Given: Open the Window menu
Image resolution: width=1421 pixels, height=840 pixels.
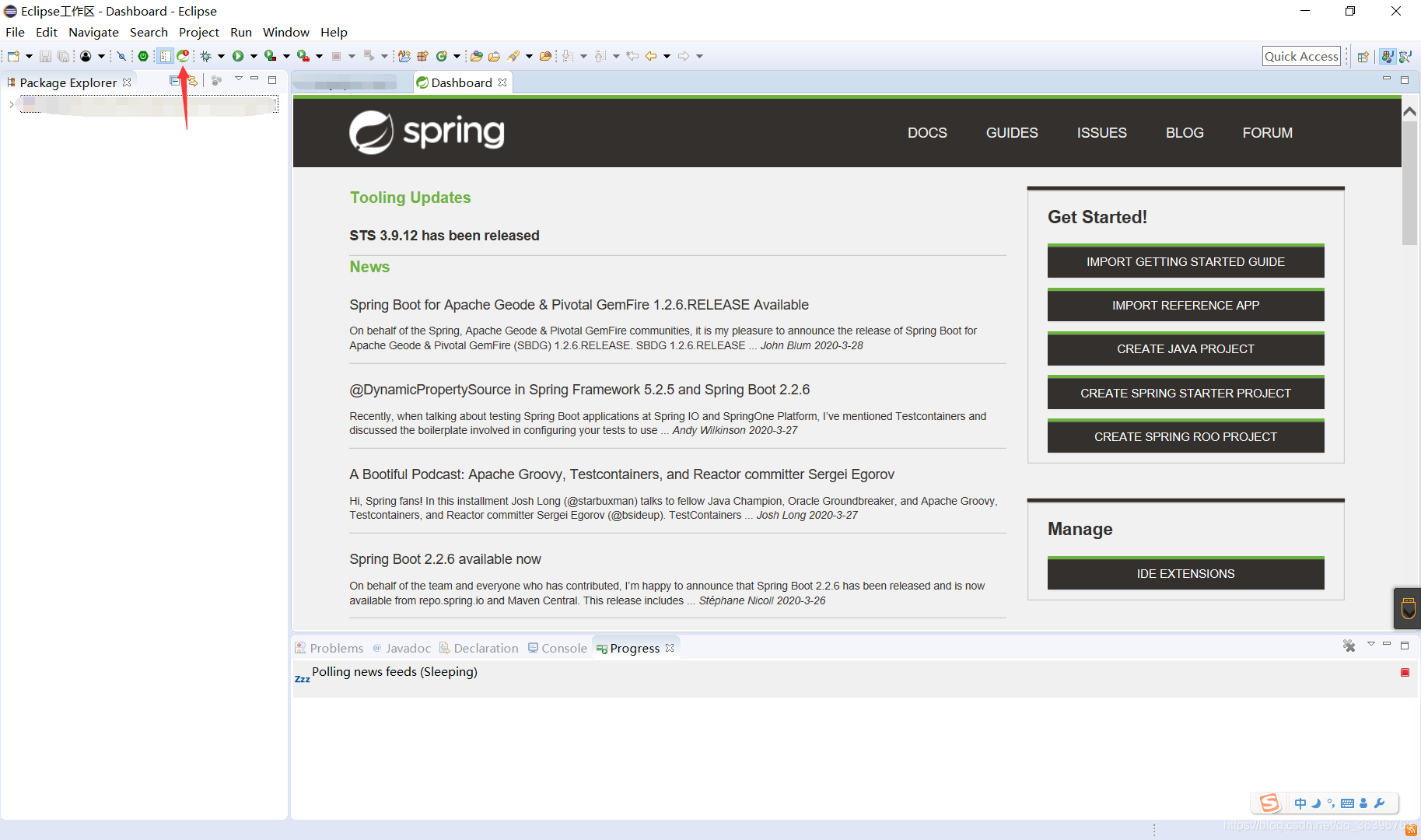Looking at the screenshot, I should tap(286, 32).
